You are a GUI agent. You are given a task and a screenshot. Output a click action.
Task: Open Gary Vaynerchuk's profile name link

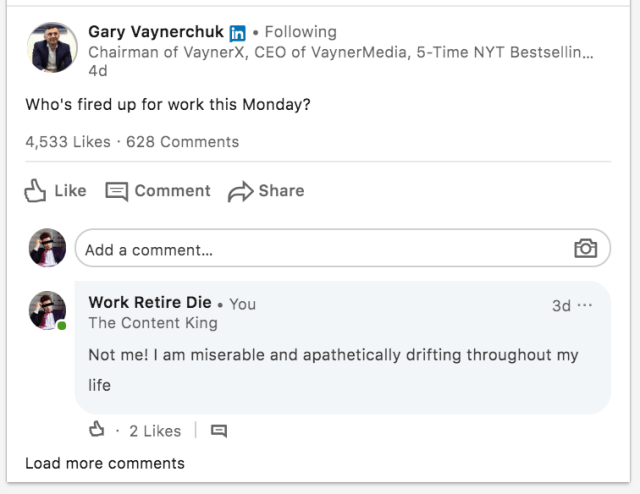point(155,32)
